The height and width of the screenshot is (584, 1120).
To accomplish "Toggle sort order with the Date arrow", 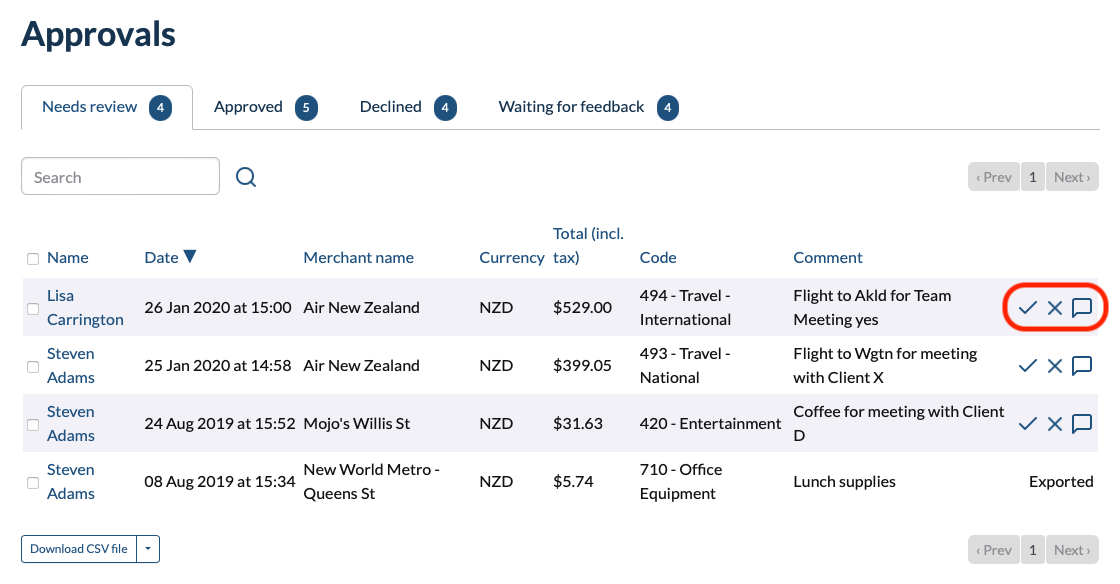I will pyautogui.click(x=190, y=257).
